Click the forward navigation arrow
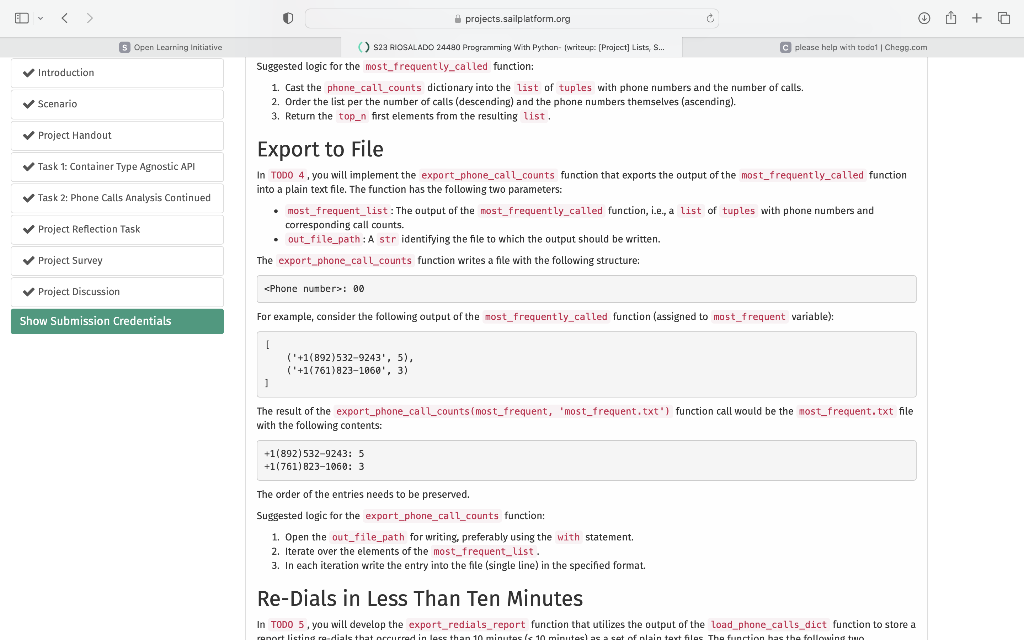The height and width of the screenshot is (640, 1024). coord(89,17)
